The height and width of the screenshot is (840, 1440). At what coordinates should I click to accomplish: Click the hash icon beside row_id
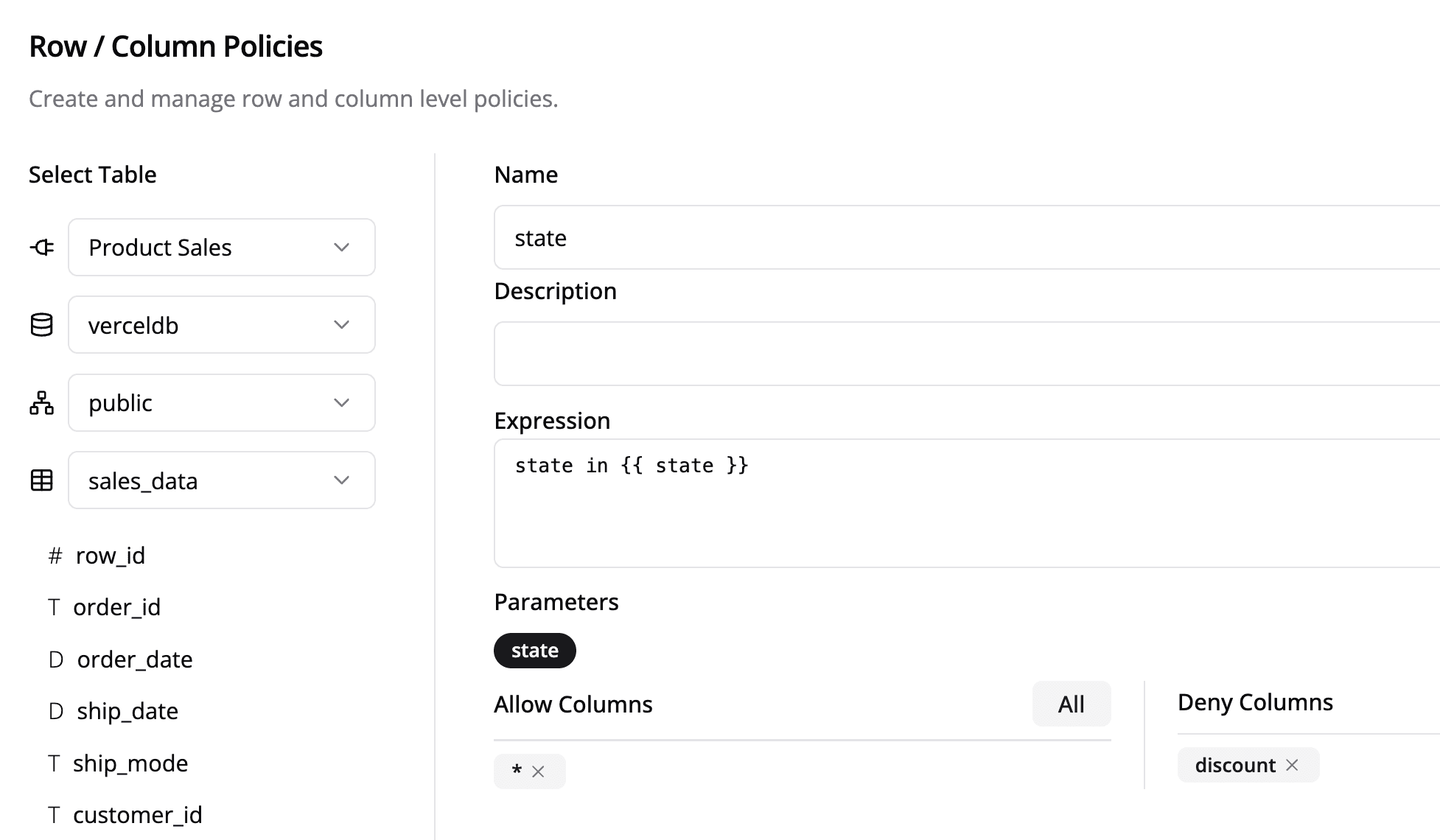click(x=55, y=556)
